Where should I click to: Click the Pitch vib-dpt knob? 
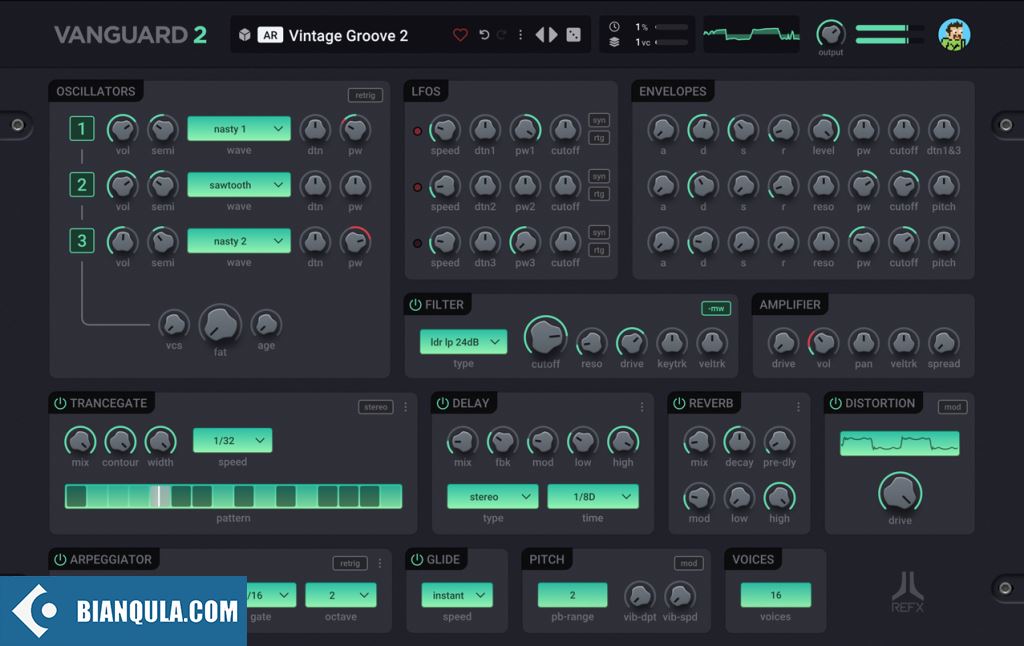click(639, 595)
